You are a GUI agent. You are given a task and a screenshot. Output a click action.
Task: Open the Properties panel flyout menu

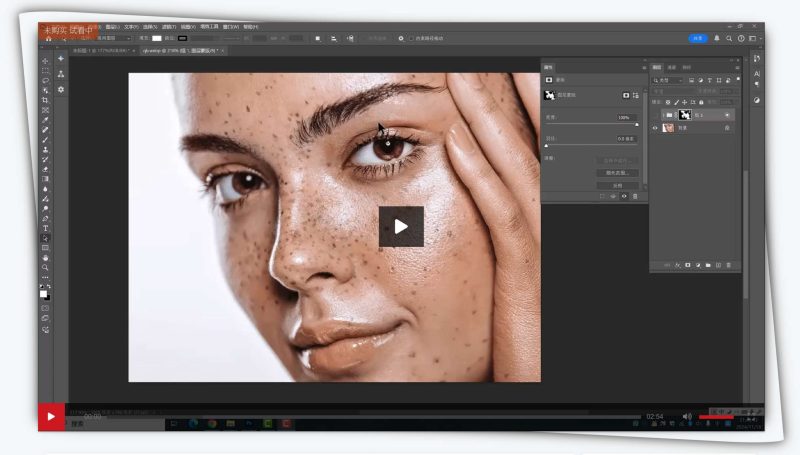pos(643,68)
